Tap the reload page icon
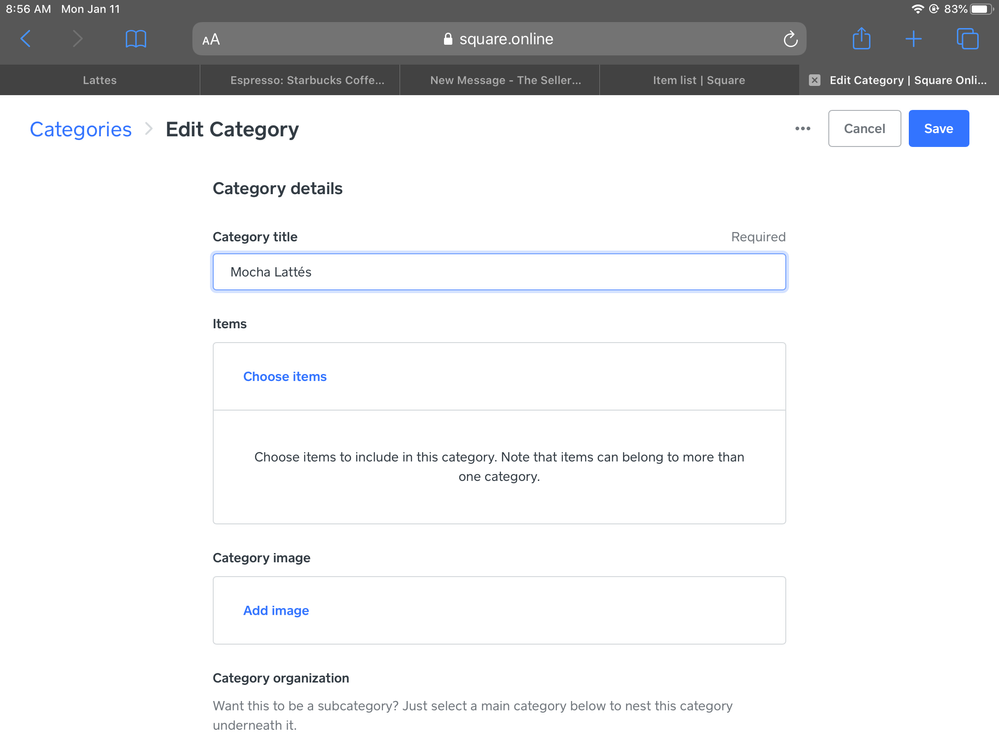 790,39
